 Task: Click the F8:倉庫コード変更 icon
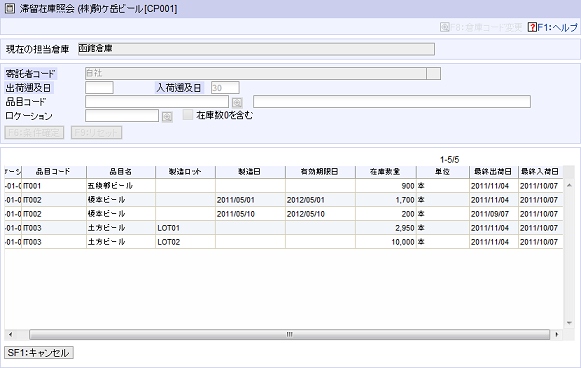tap(444, 27)
